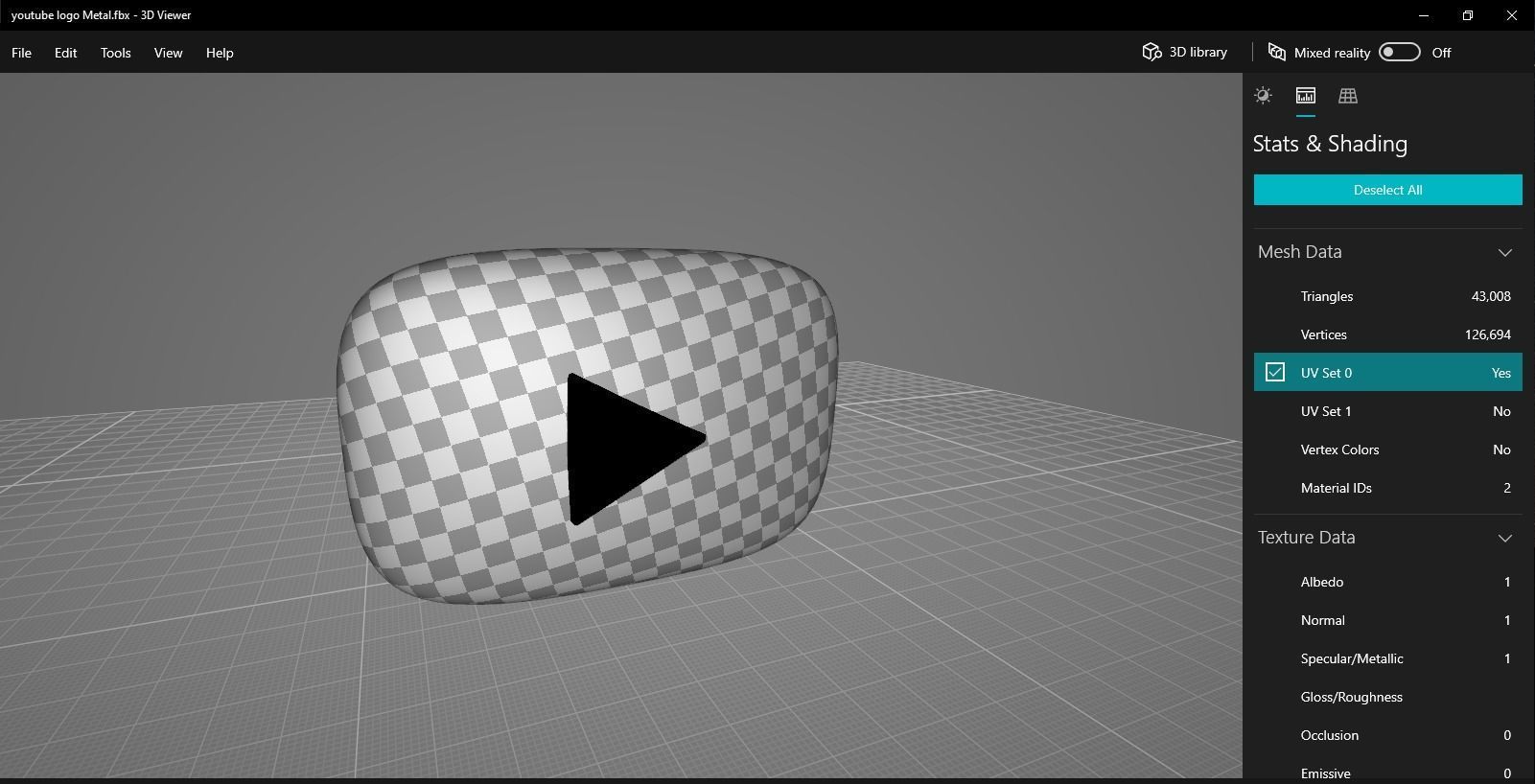Select the Occlusion row

1387,735
